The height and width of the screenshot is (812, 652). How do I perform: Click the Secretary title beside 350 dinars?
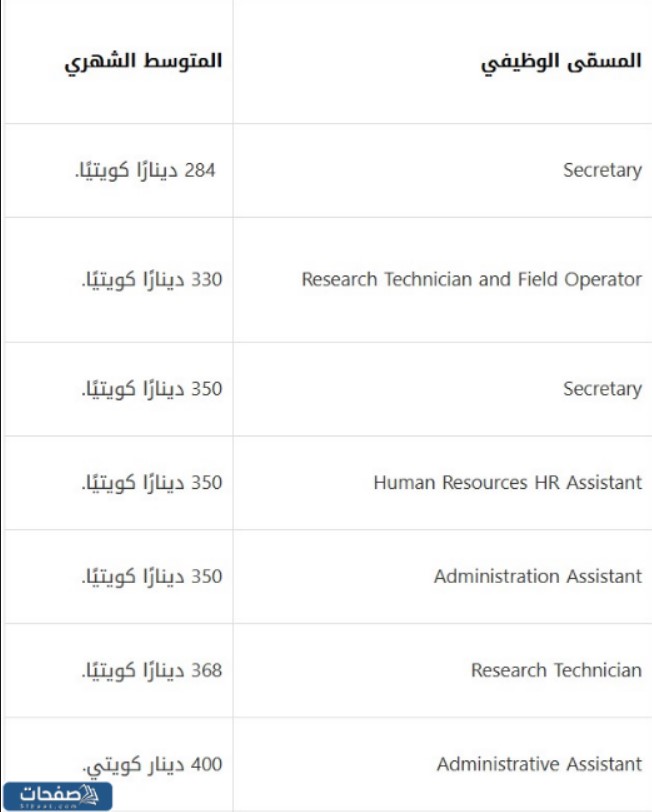602,389
